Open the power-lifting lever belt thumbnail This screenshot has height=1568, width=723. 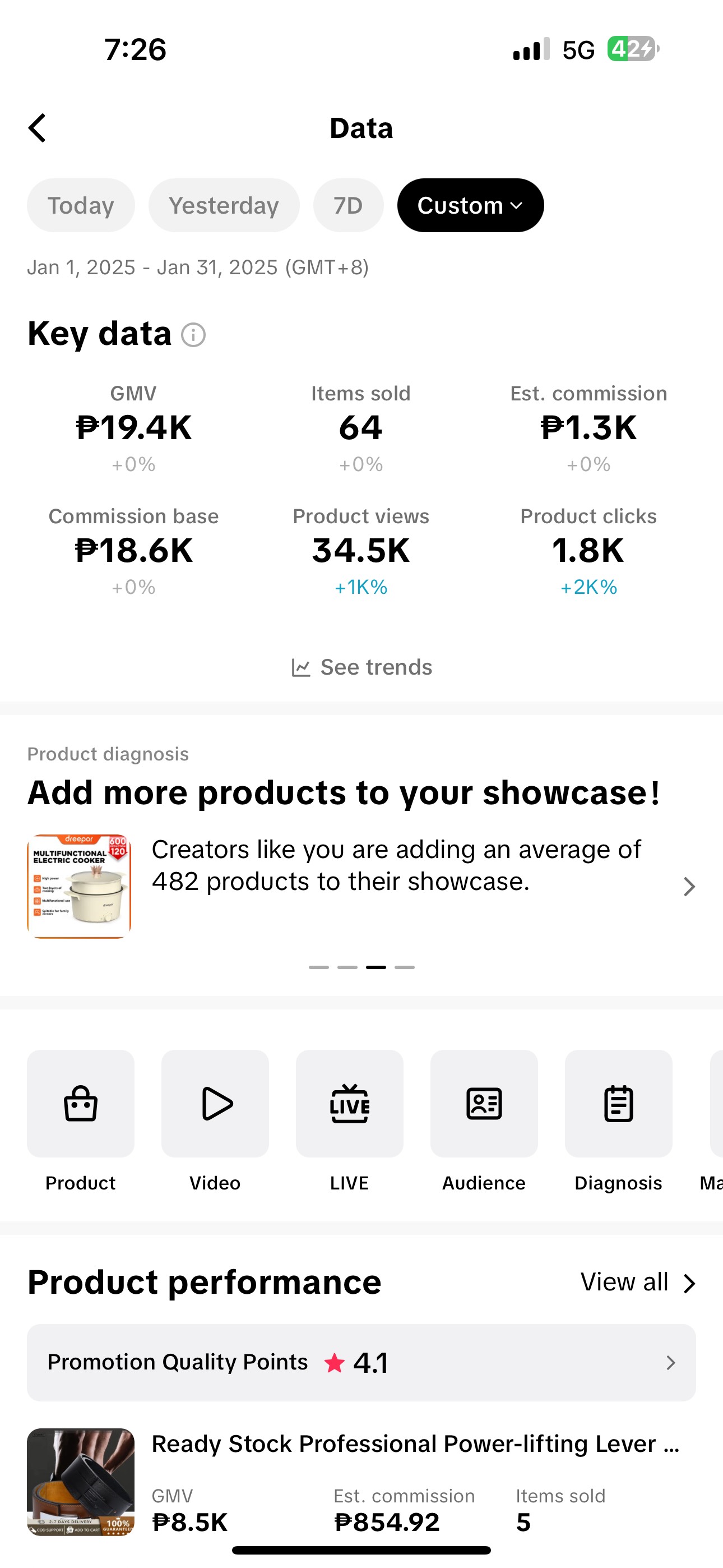80,1481
